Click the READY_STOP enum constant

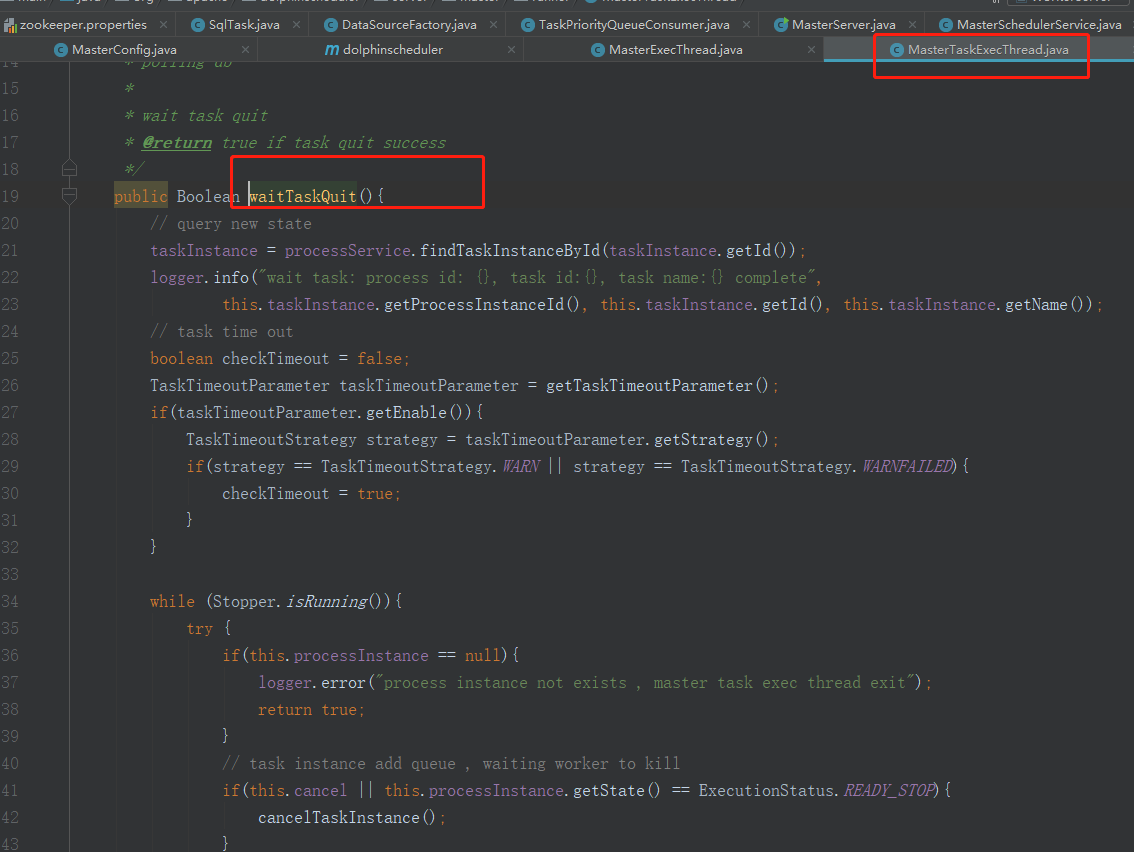click(890, 791)
